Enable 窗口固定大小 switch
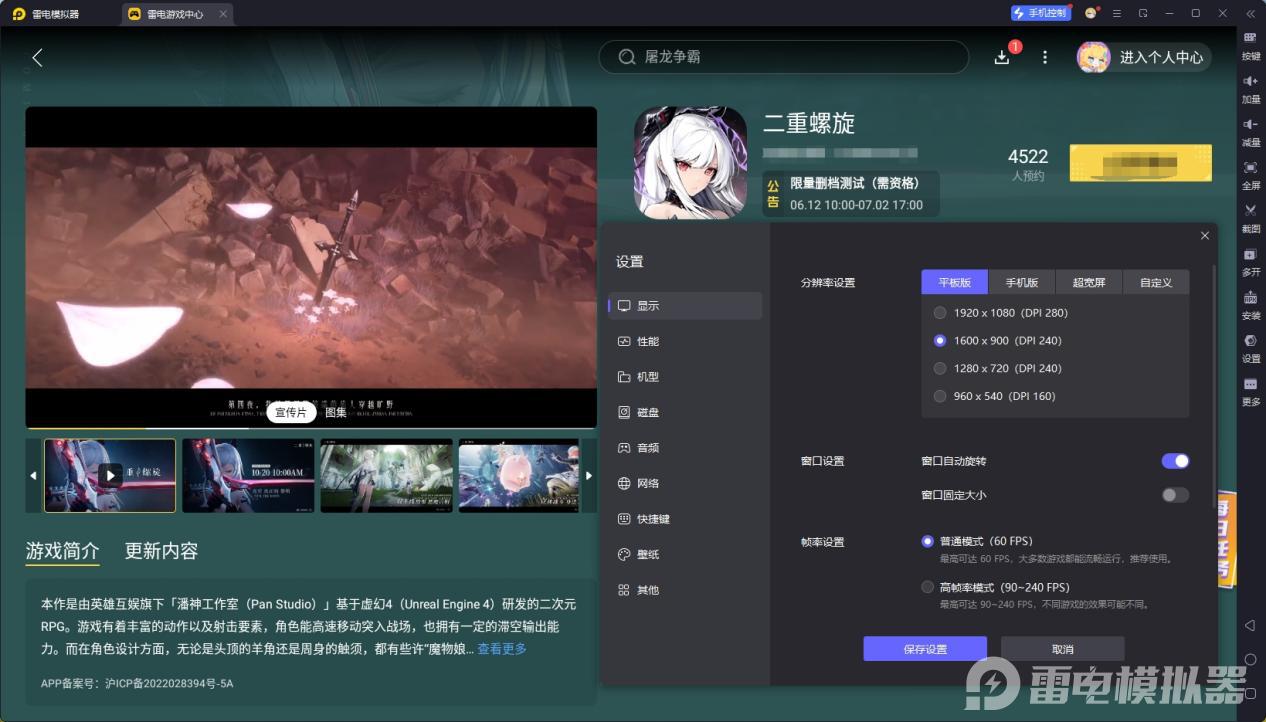This screenshot has height=722, width=1266. point(1175,495)
